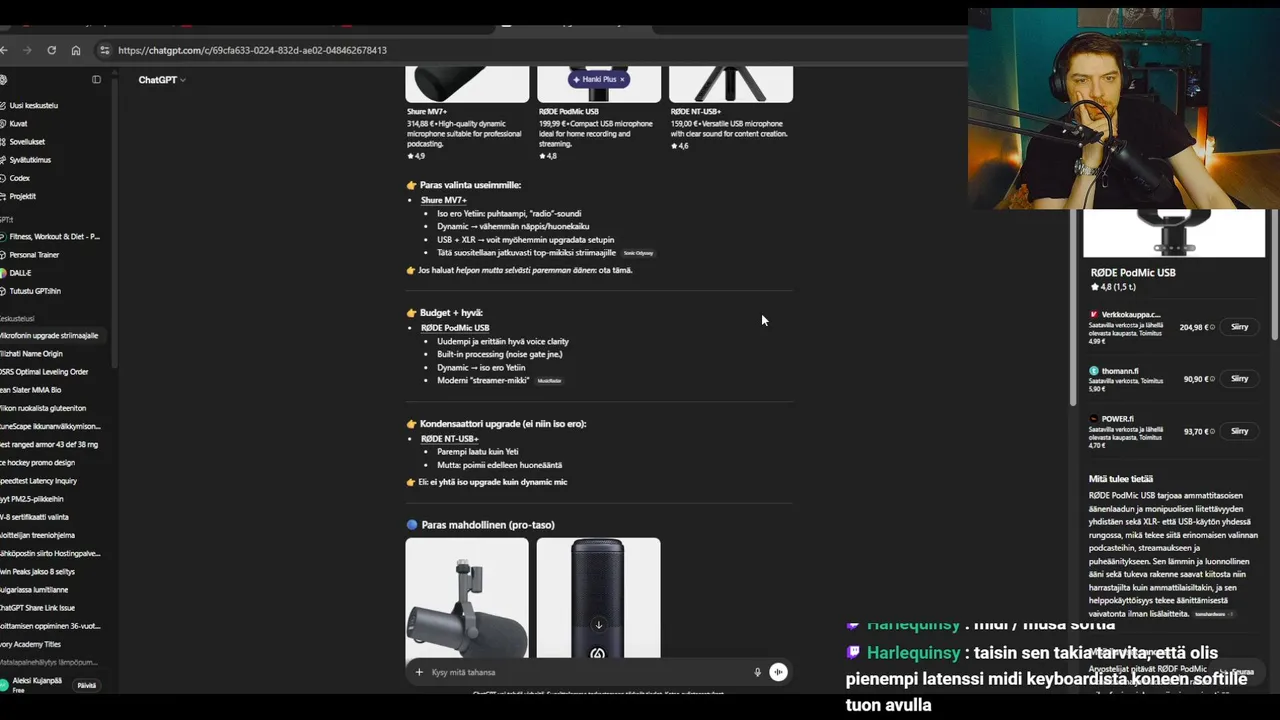Open the PM2.5-piikkeihin conversation
This screenshot has width=1280, height=720.
pos(32,499)
